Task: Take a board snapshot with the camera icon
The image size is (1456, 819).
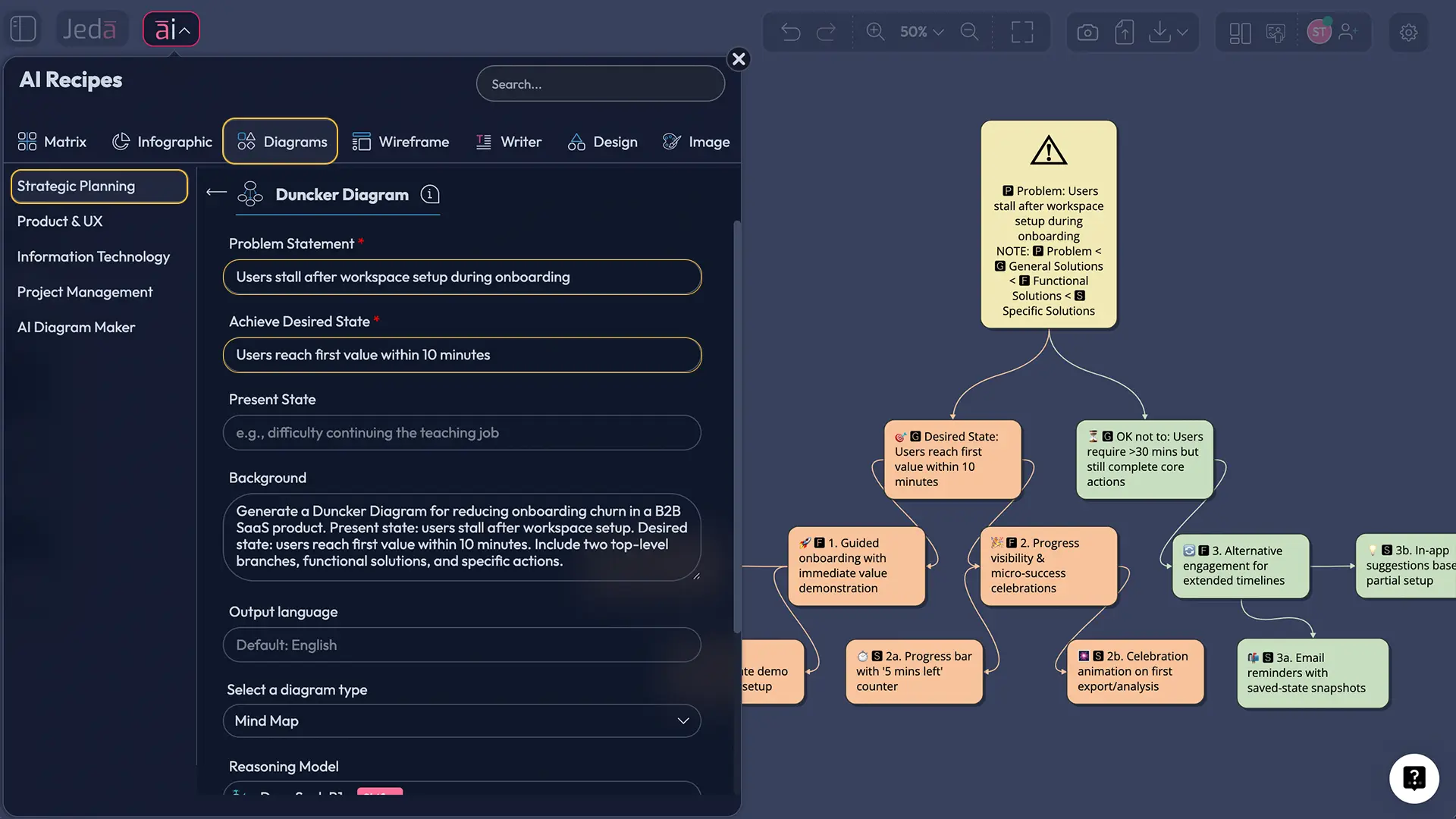Action: pos(1087,32)
